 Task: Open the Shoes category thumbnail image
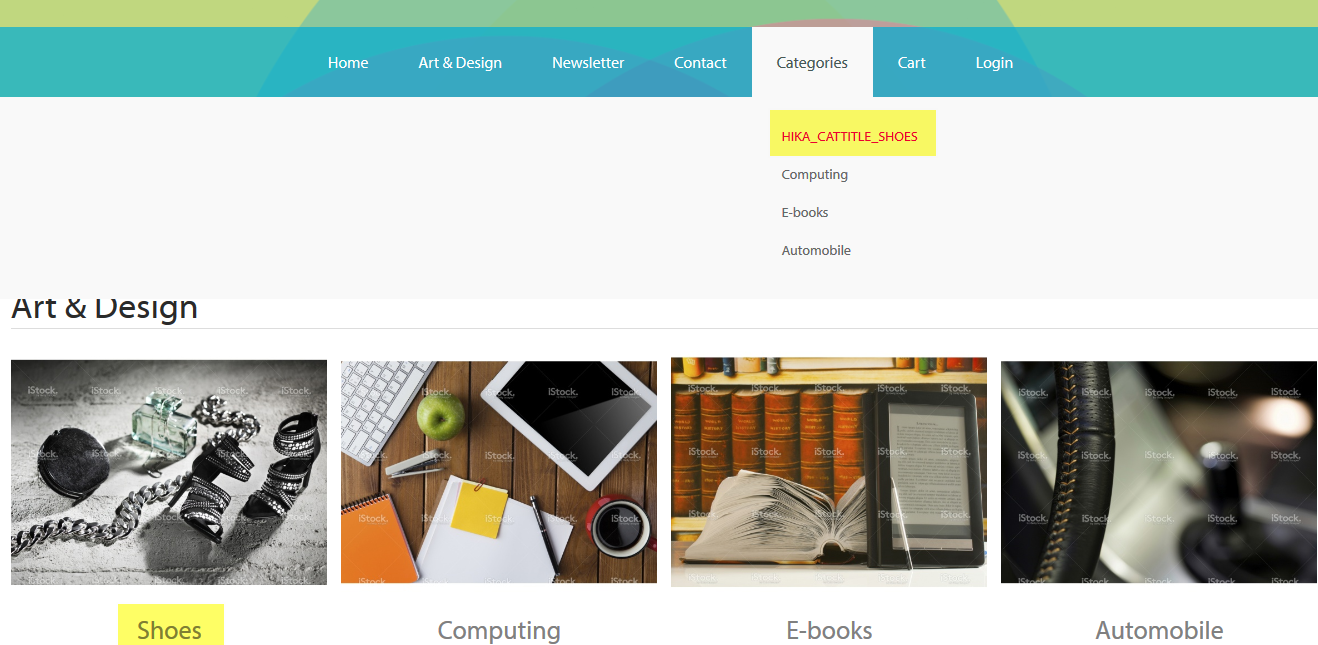[169, 472]
